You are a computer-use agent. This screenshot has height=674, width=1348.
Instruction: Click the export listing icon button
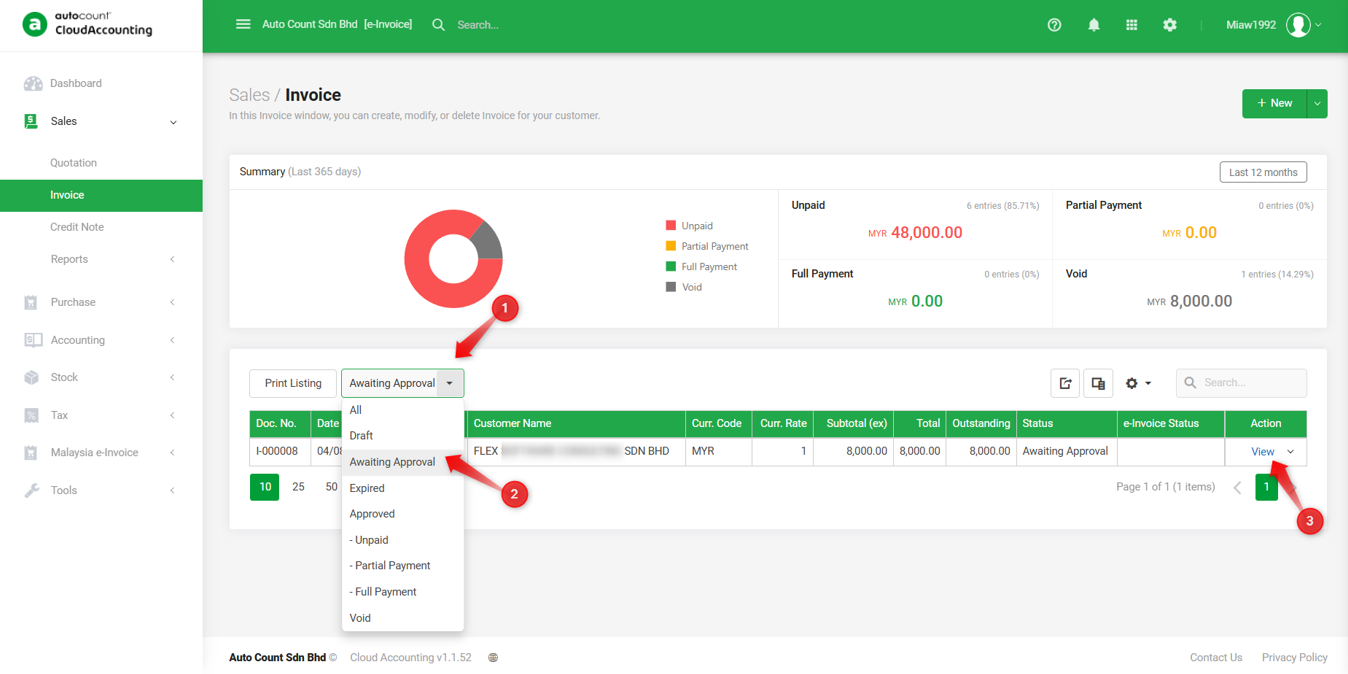(1065, 383)
